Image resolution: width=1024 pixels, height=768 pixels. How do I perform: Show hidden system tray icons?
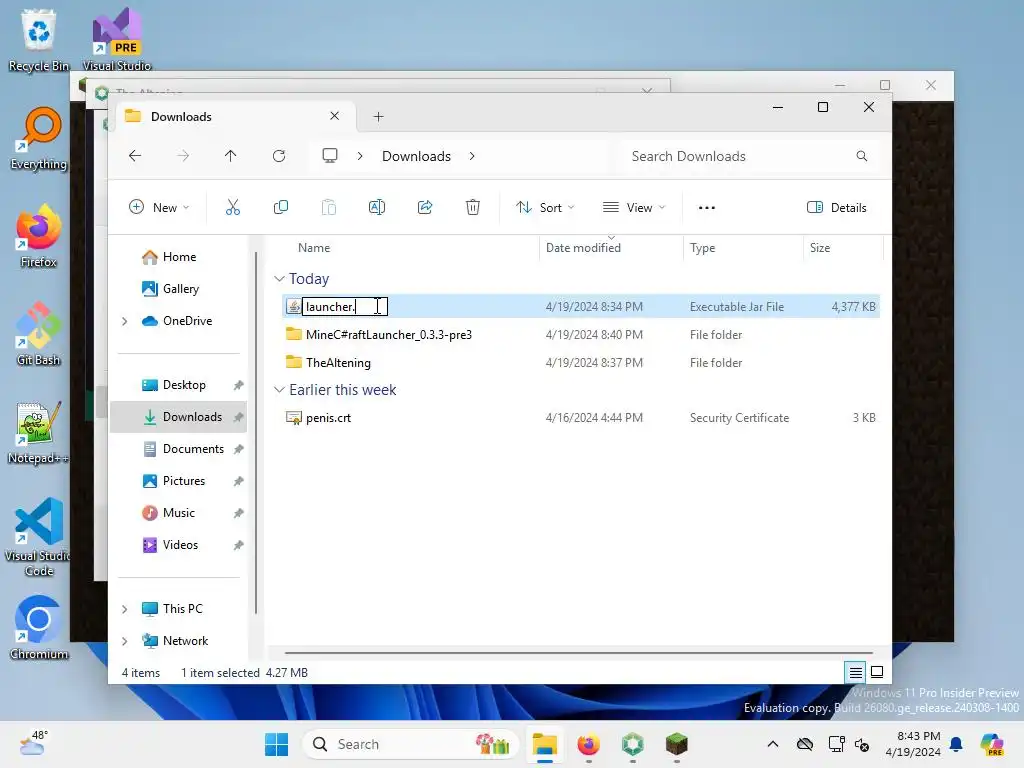[773, 744]
